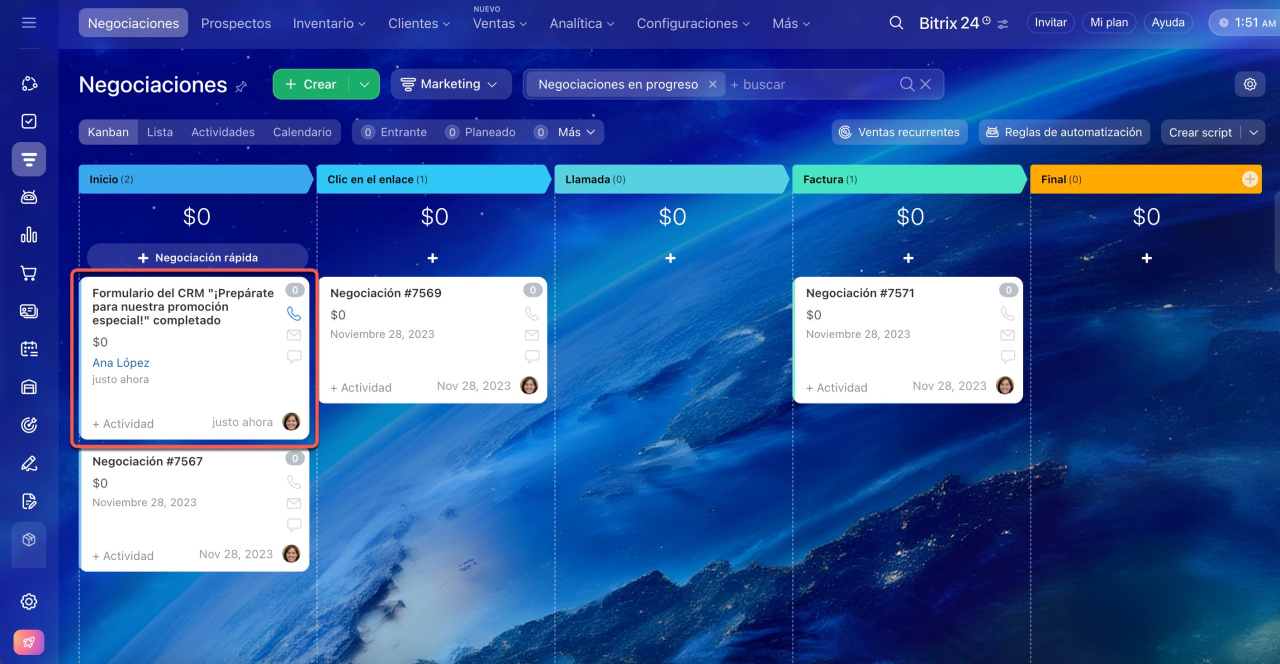Expand the Más counter dropdown
Image resolution: width=1280 pixels, height=664 pixels.
click(577, 132)
